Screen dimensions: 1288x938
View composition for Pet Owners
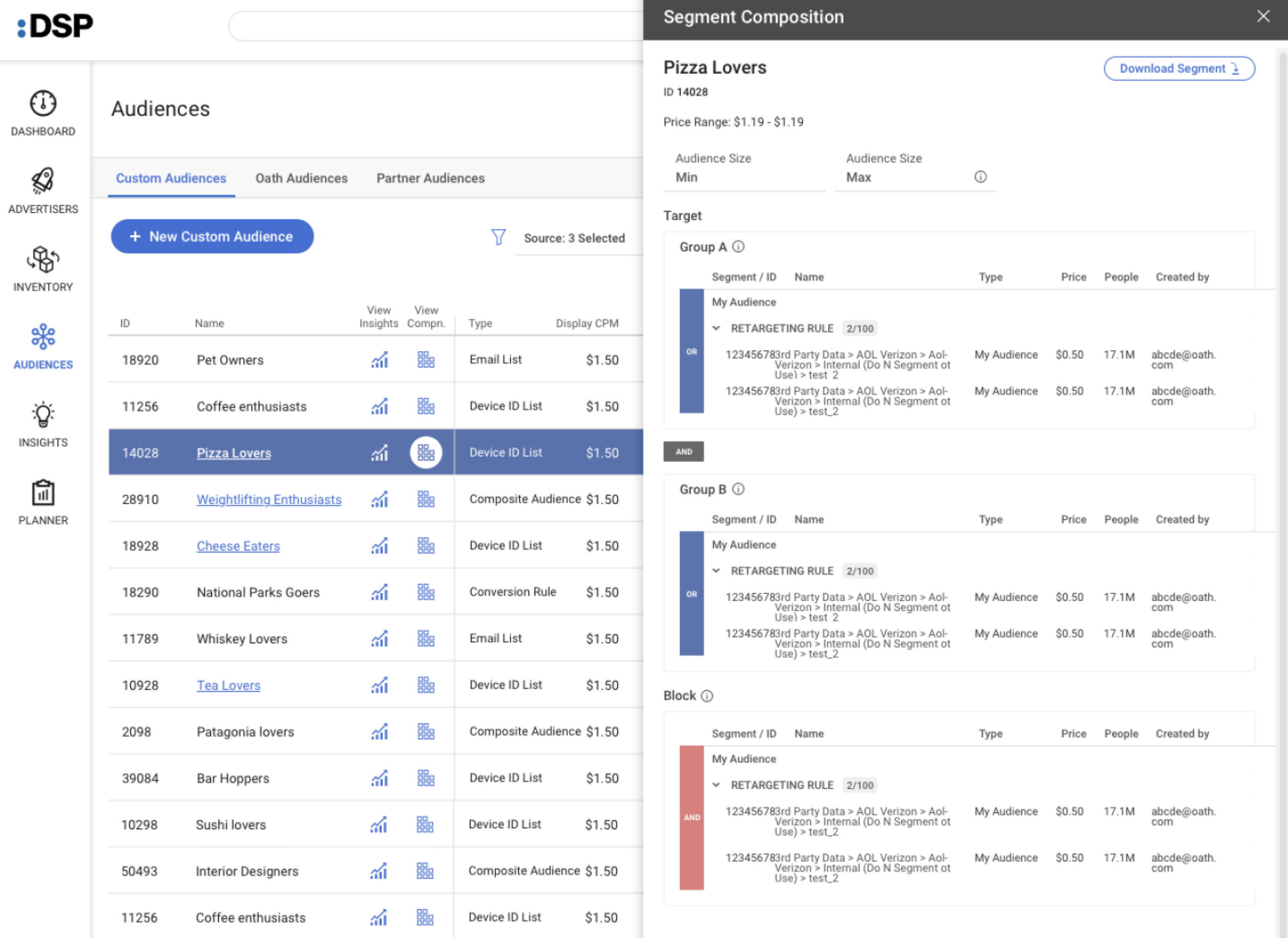pyautogui.click(x=426, y=360)
